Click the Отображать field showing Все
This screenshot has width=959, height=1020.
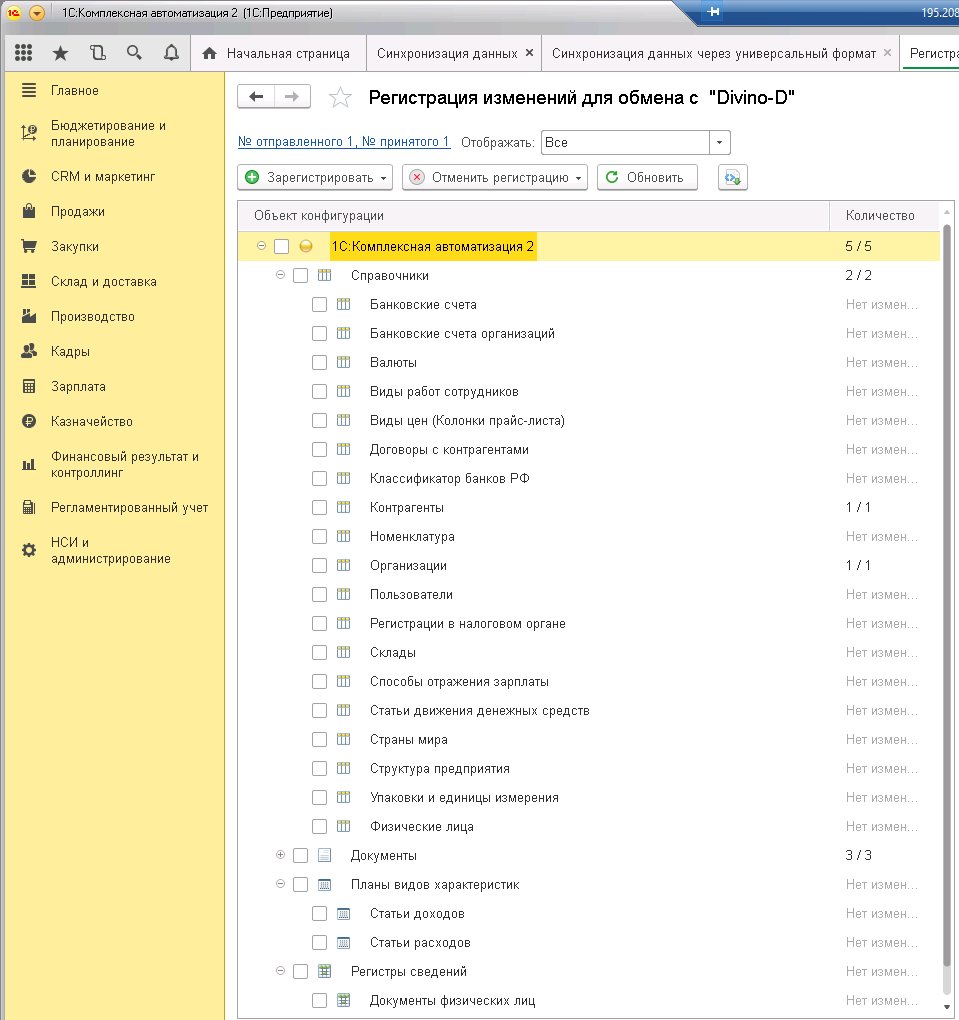click(625, 142)
